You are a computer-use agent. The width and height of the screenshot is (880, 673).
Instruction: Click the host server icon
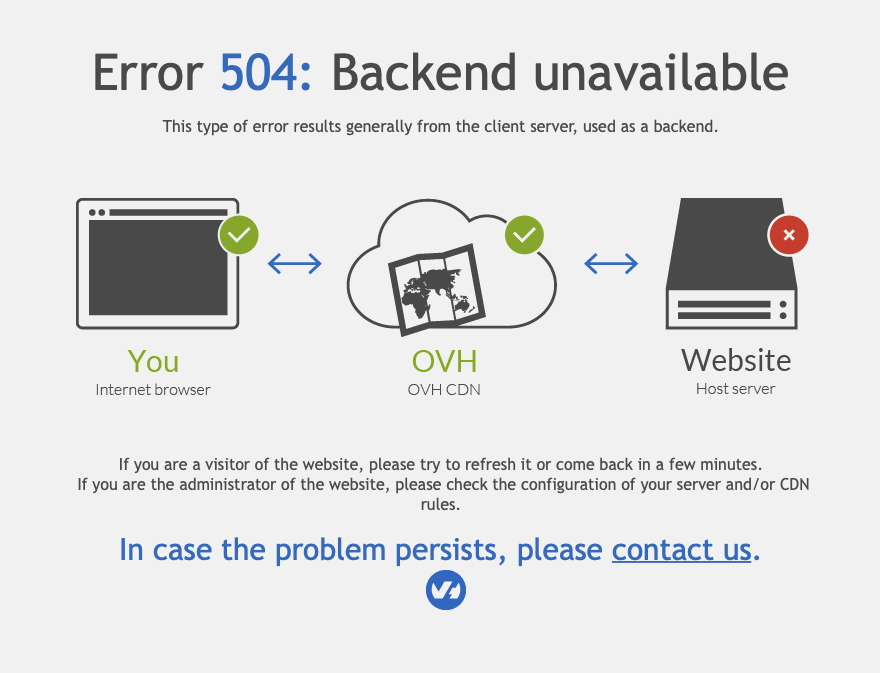tap(732, 263)
